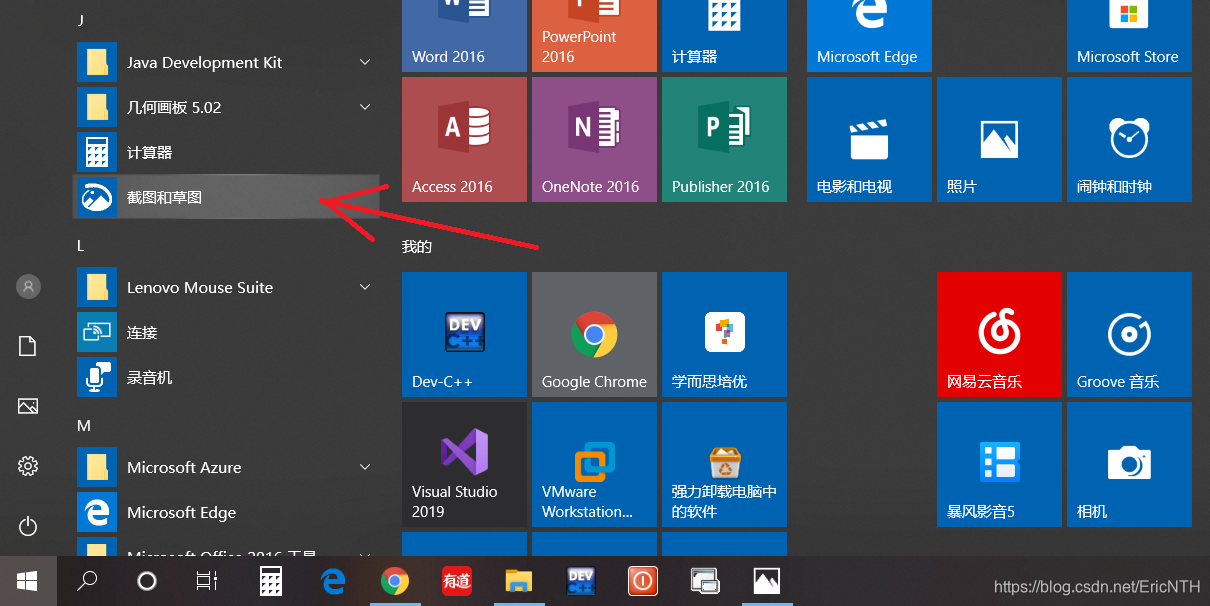Open Pictures from the Start rail
Viewport: 1210px width, 606px height.
[x=28, y=406]
